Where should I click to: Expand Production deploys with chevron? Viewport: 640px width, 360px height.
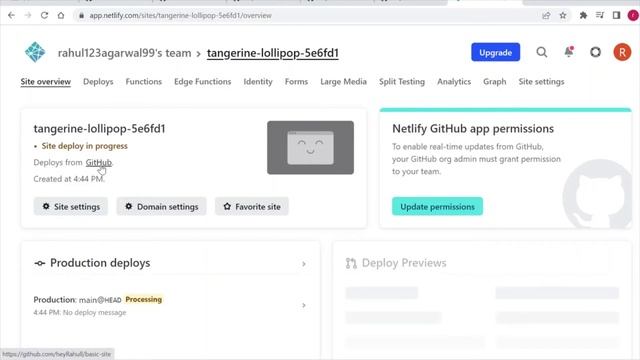pos(304,264)
